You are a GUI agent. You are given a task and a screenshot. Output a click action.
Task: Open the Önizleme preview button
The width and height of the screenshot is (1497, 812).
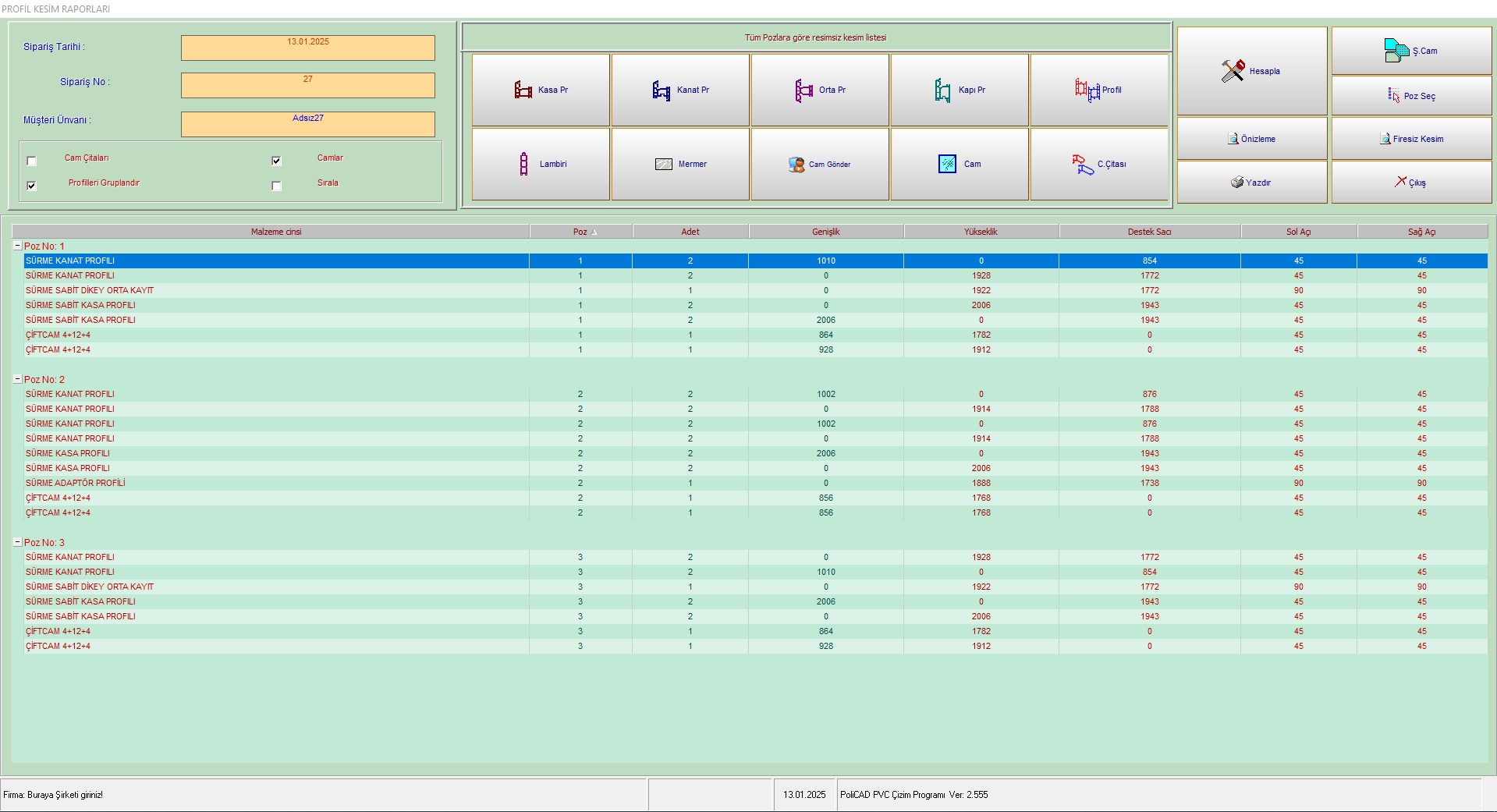[1251, 139]
